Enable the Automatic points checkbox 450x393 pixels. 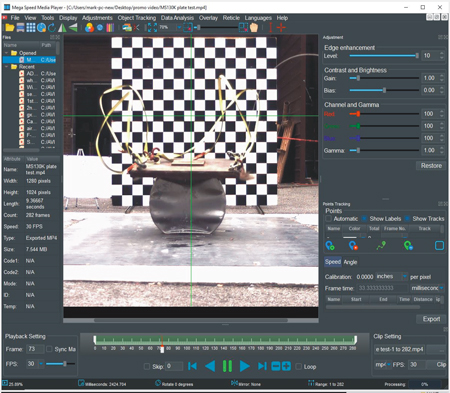click(x=328, y=219)
